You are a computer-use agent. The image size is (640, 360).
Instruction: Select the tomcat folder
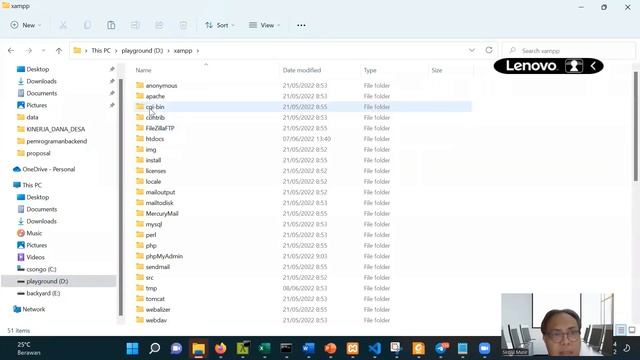[155, 299]
